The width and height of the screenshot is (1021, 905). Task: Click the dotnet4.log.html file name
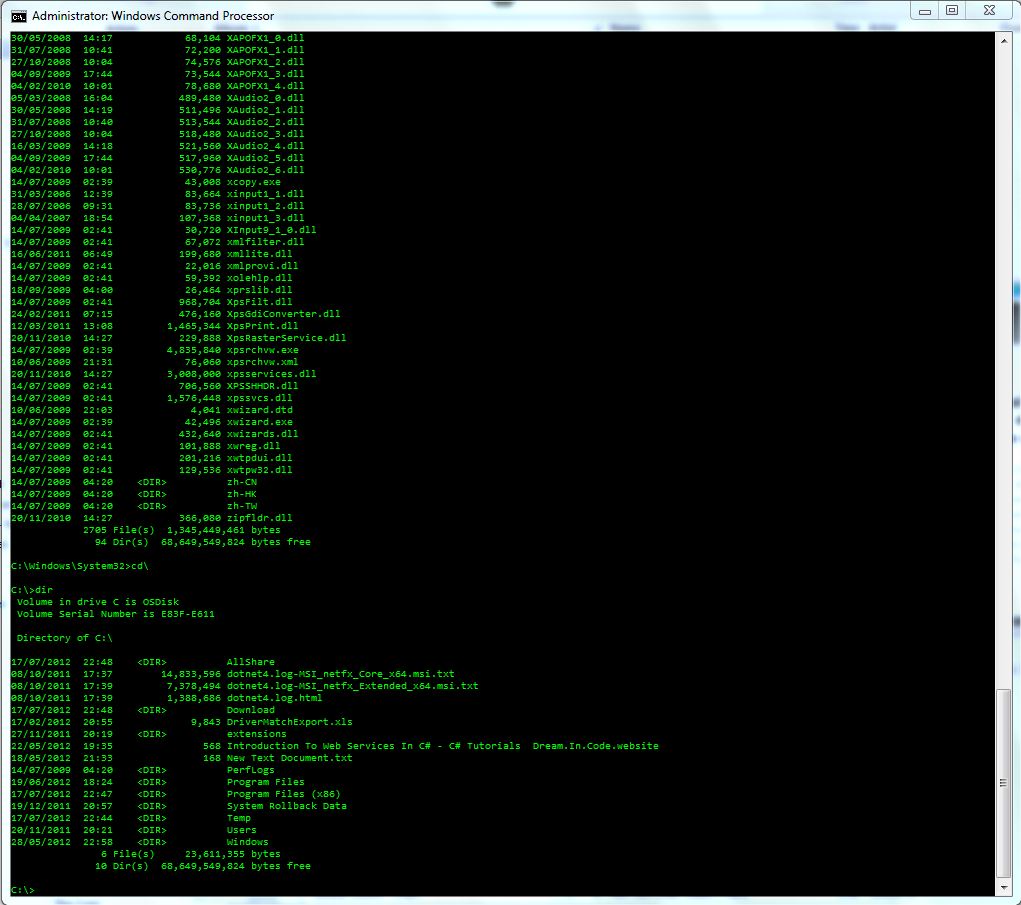point(274,699)
